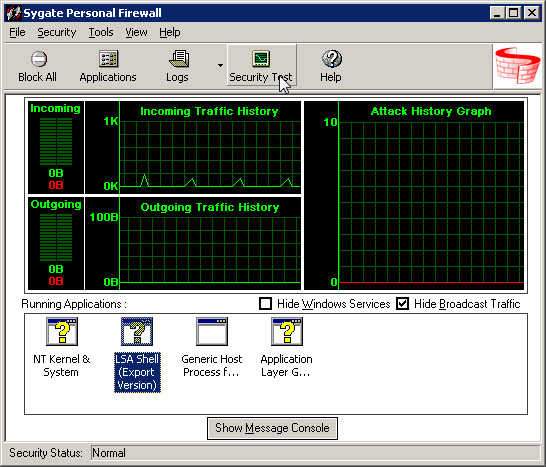This screenshot has width=546, height=467.
Task: Click Show Message Console button
Action: tap(272, 428)
